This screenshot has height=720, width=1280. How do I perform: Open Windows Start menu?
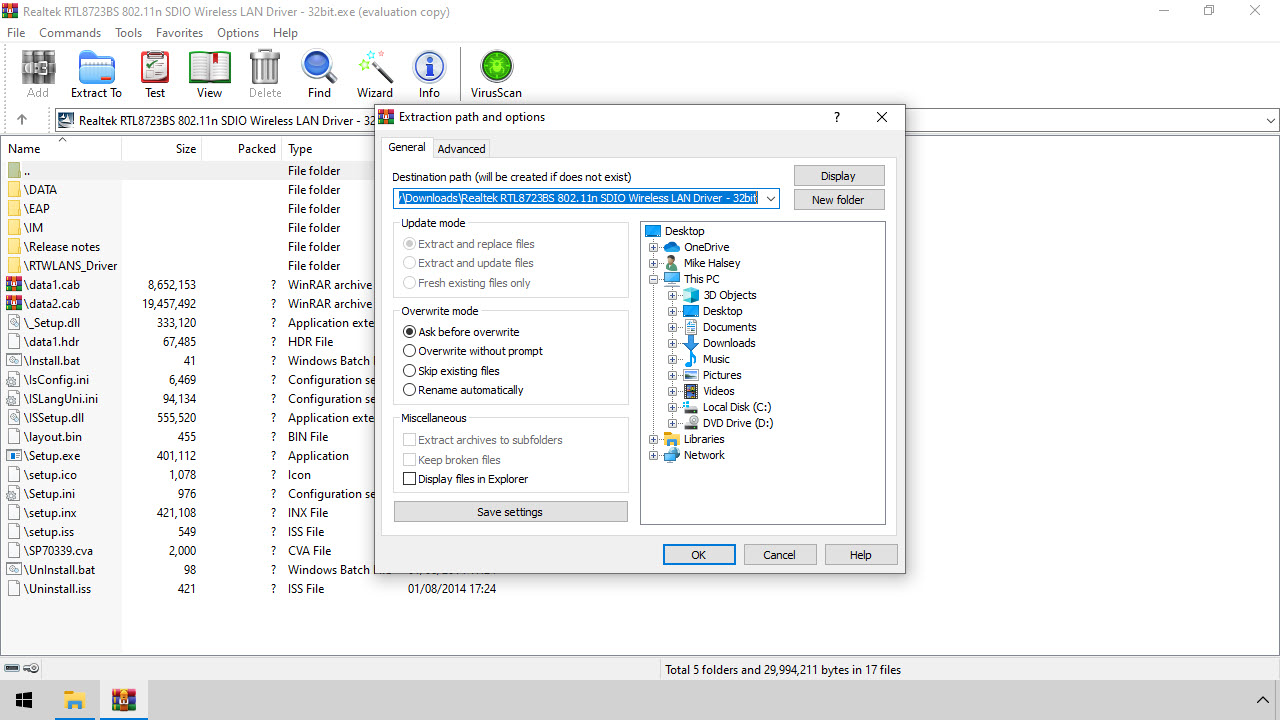point(24,700)
